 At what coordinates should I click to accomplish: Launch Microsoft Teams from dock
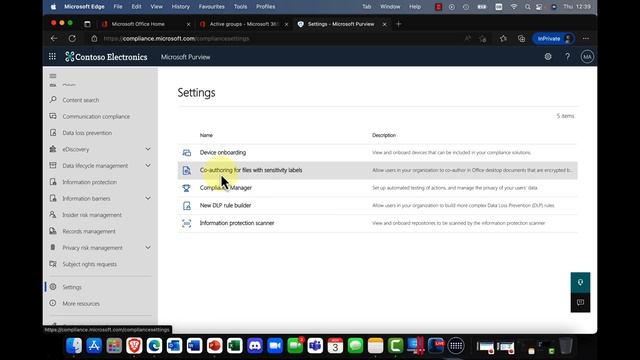[x=315, y=346]
